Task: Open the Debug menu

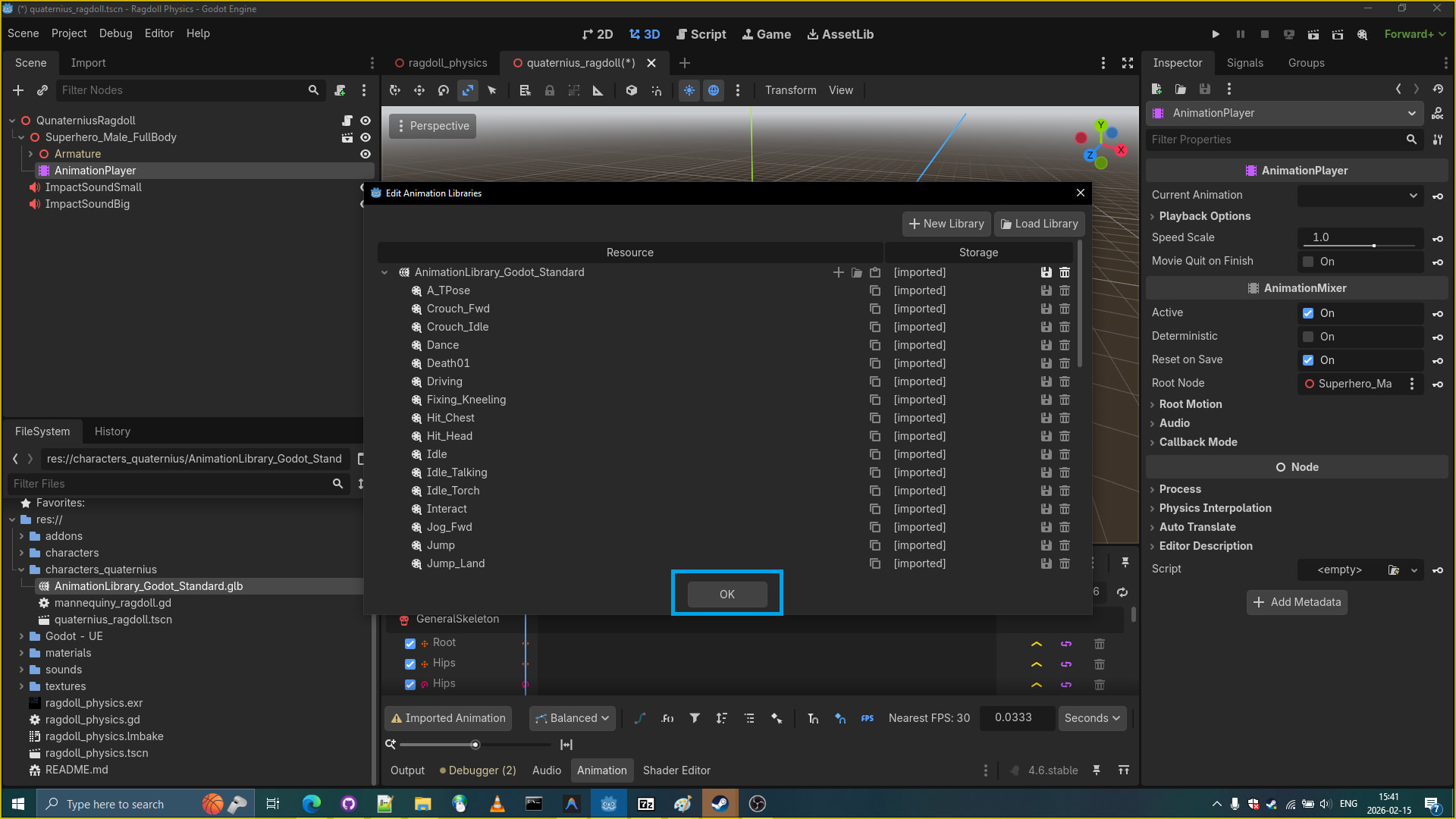Action: pos(115,33)
